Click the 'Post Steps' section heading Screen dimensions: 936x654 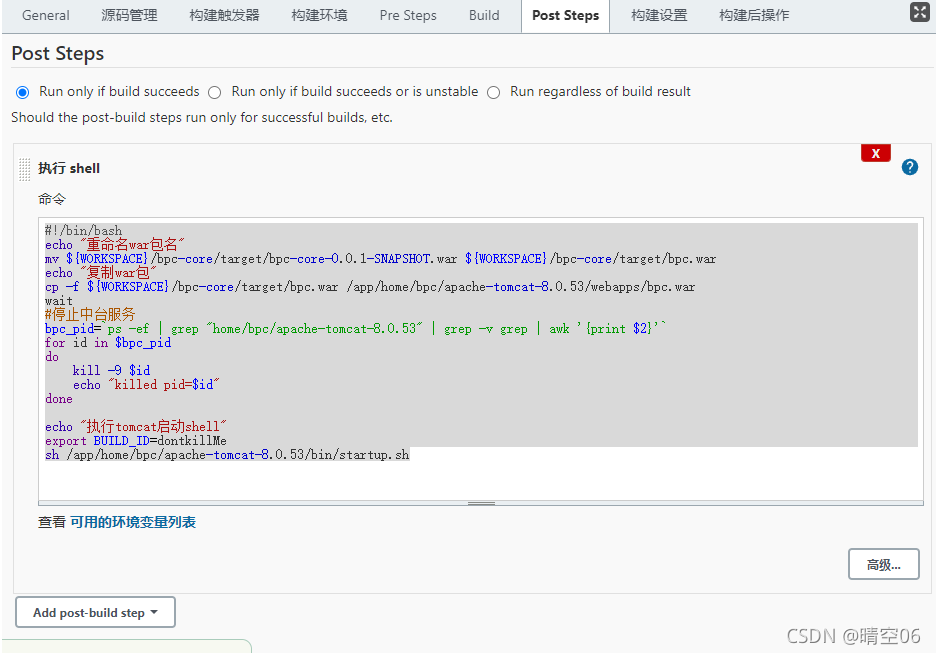pos(57,54)
